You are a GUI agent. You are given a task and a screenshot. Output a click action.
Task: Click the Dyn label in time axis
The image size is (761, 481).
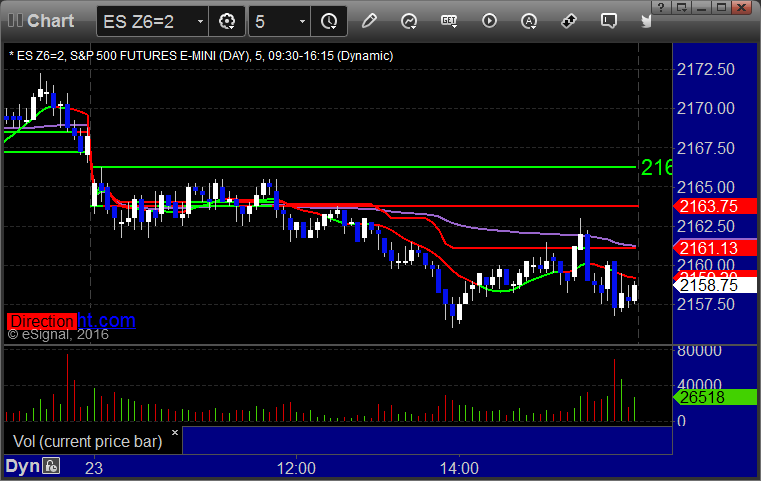(22, 466)
